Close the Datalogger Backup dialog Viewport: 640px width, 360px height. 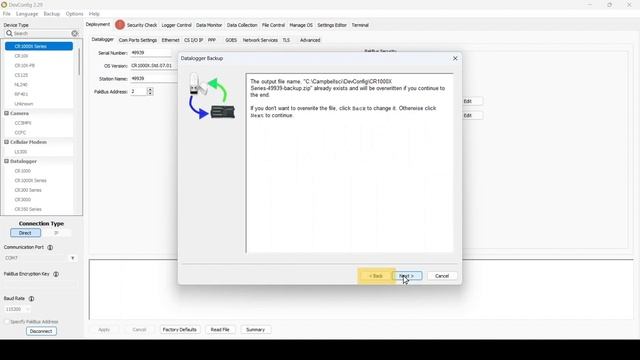click(455, 58)
